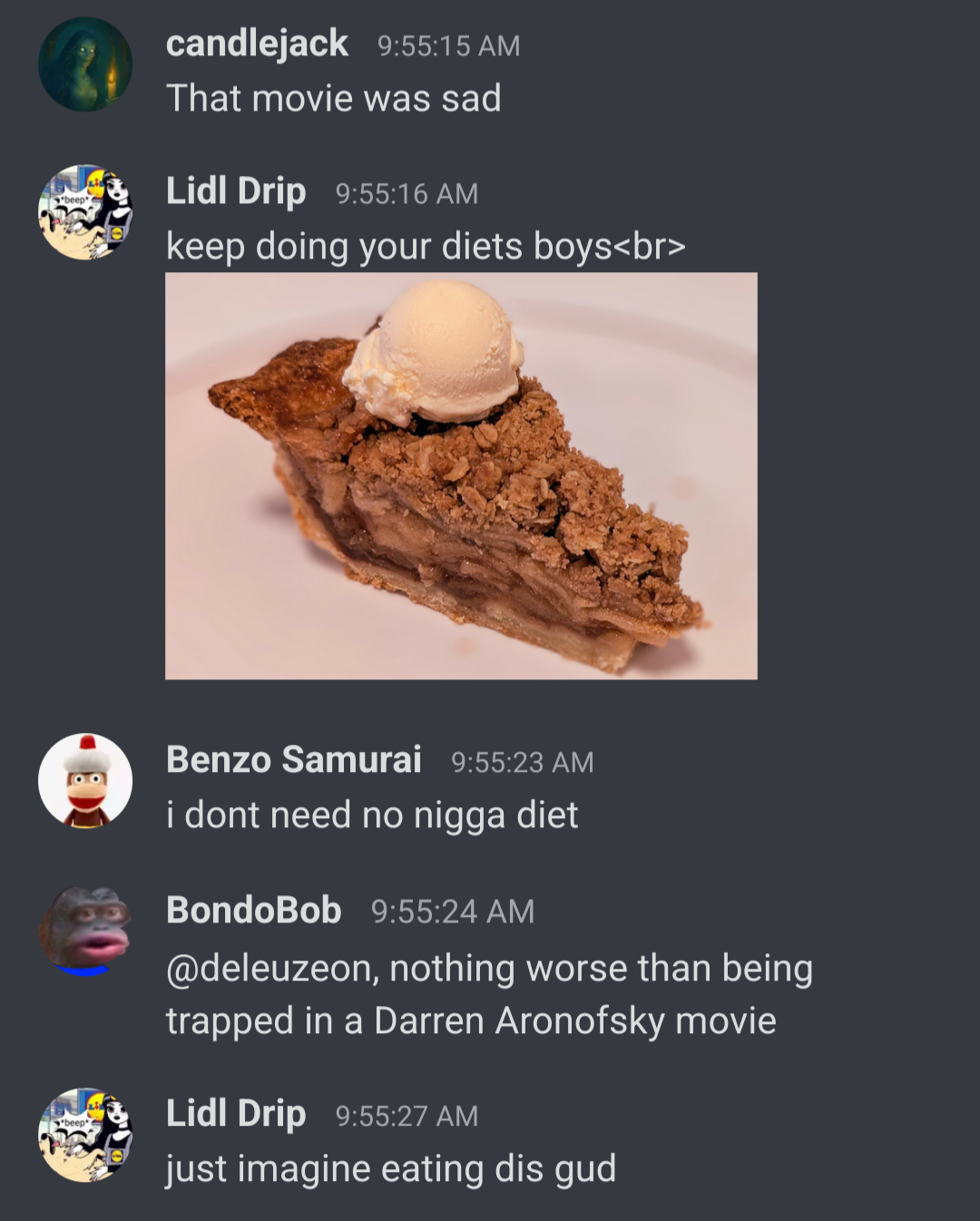Viewport: 980px width, 1221px height.
Task: Open Lidl Drip's avatar beside the last message
Action: pyautogui.click(x=85, y=1135)
